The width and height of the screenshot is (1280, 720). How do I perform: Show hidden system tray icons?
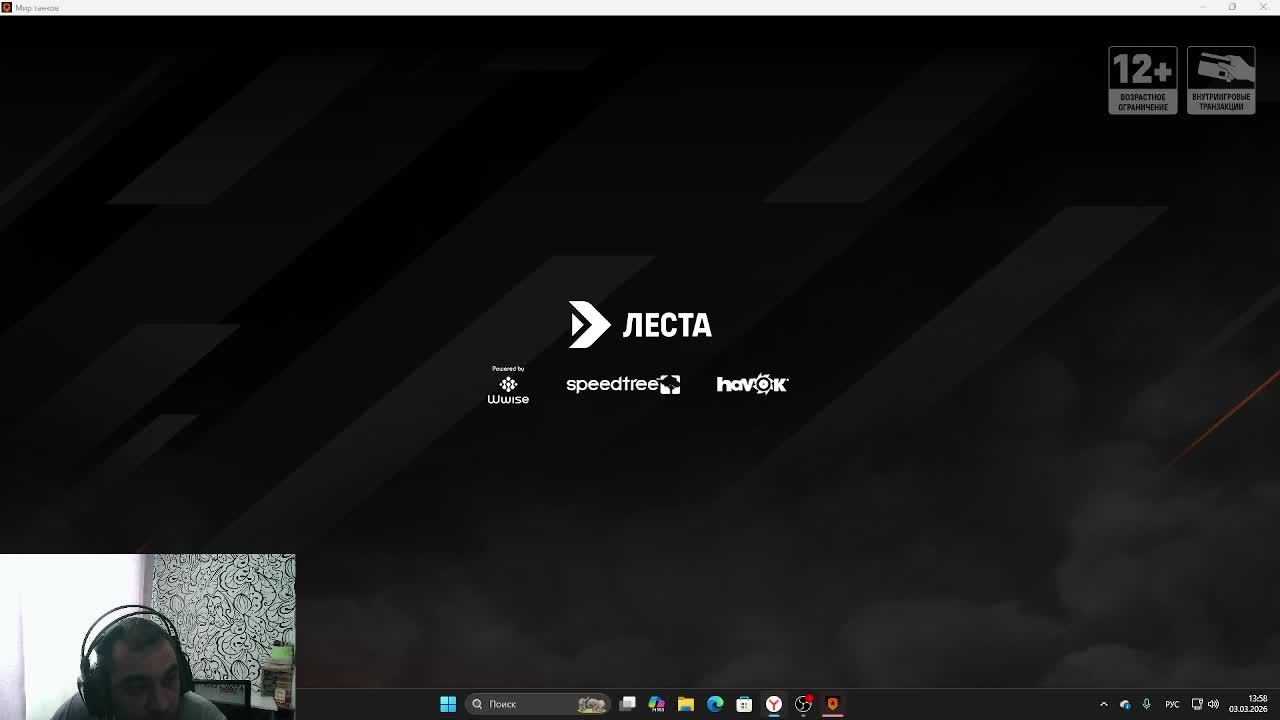pyautogui.click(x=1104, y=704)
